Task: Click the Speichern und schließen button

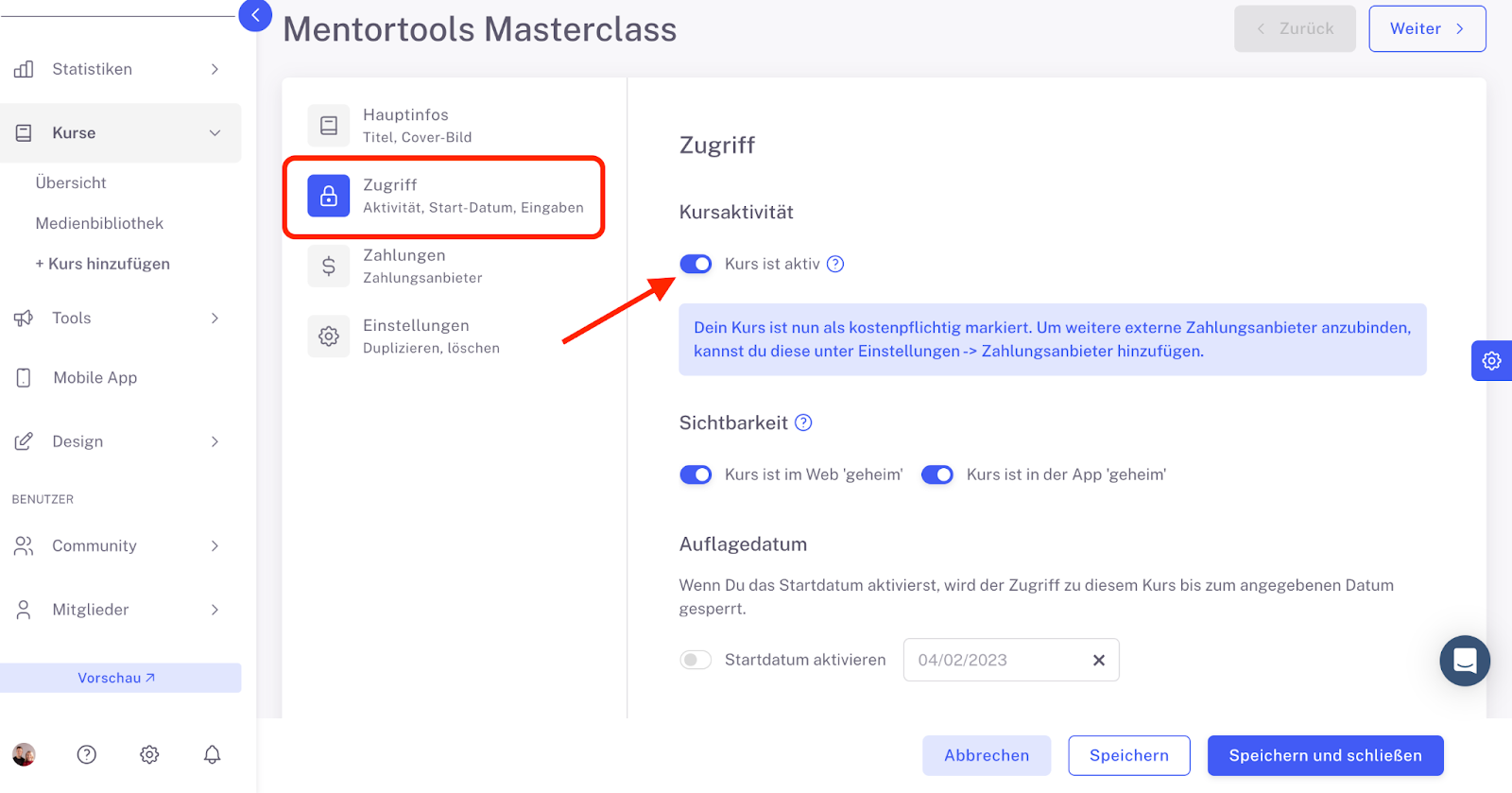Action: pyautogui.click(x=1325, y=755)
